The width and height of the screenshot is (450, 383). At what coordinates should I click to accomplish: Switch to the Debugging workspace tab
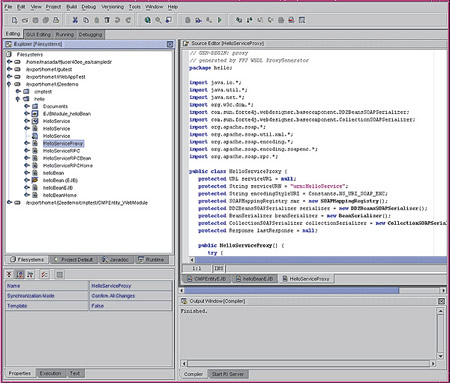pos(90,34)
